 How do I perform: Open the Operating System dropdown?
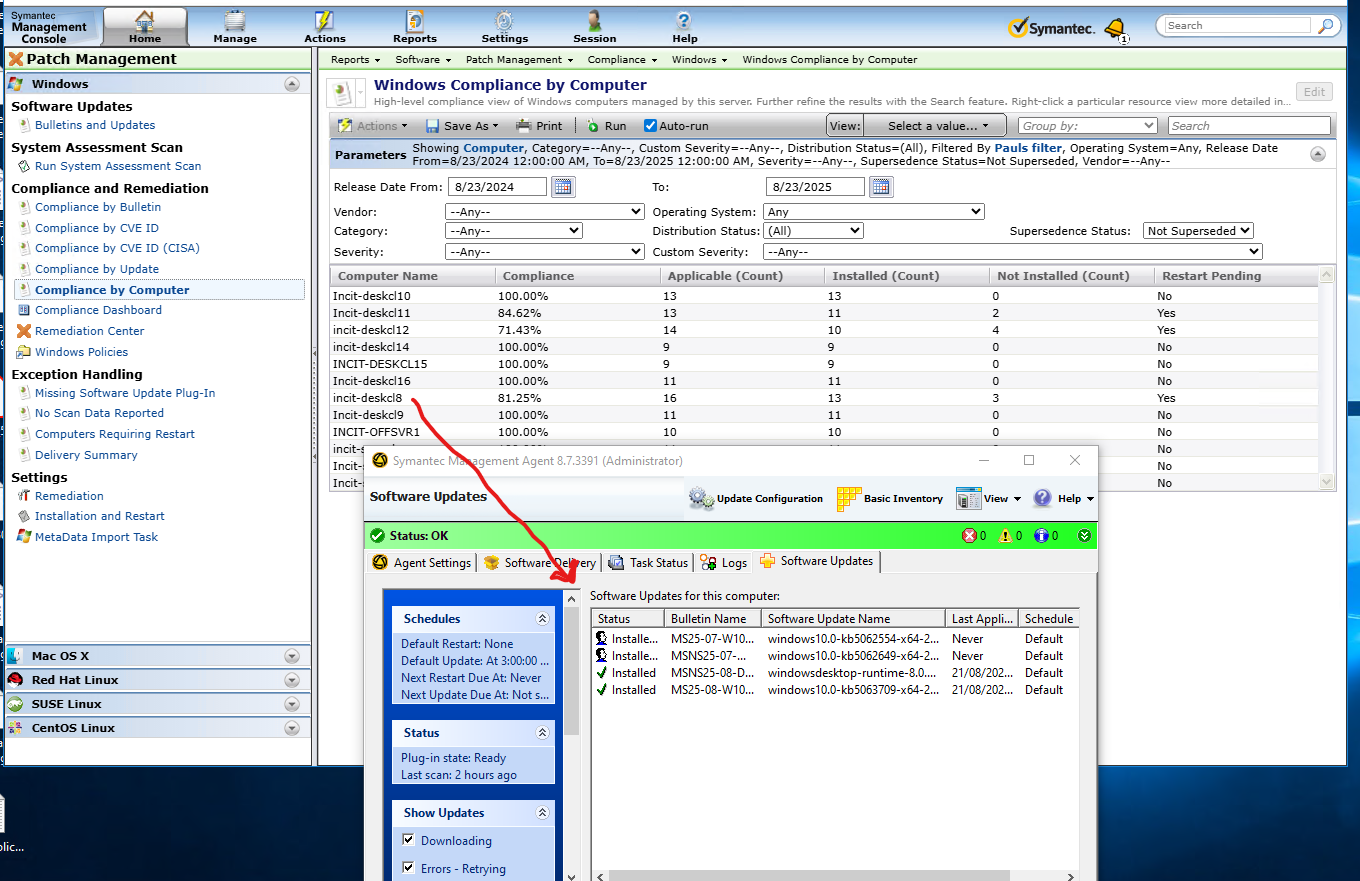[873, 212]
